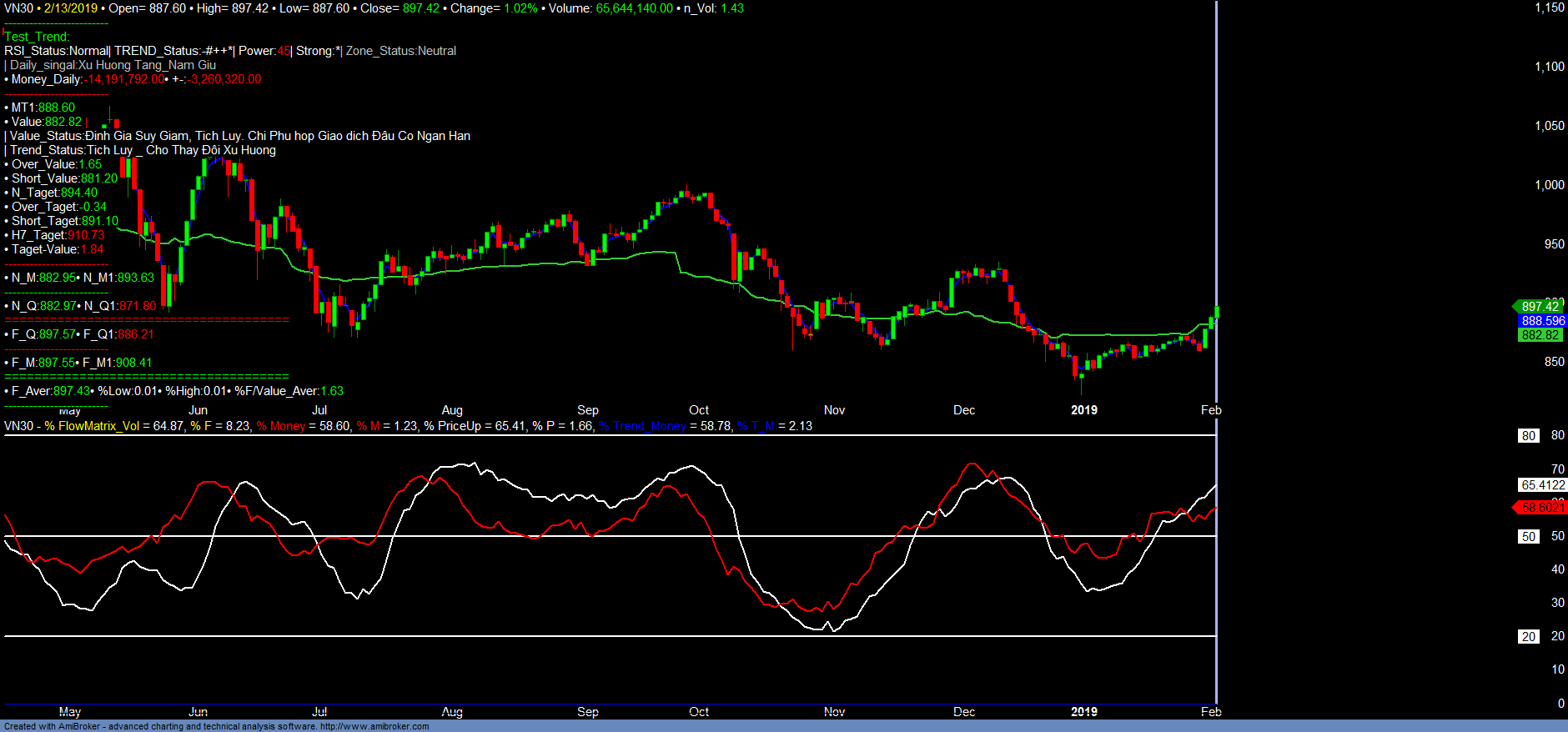
Task: Select the red 58.6021 indicator marker
Action: [x=1542, y=508]
